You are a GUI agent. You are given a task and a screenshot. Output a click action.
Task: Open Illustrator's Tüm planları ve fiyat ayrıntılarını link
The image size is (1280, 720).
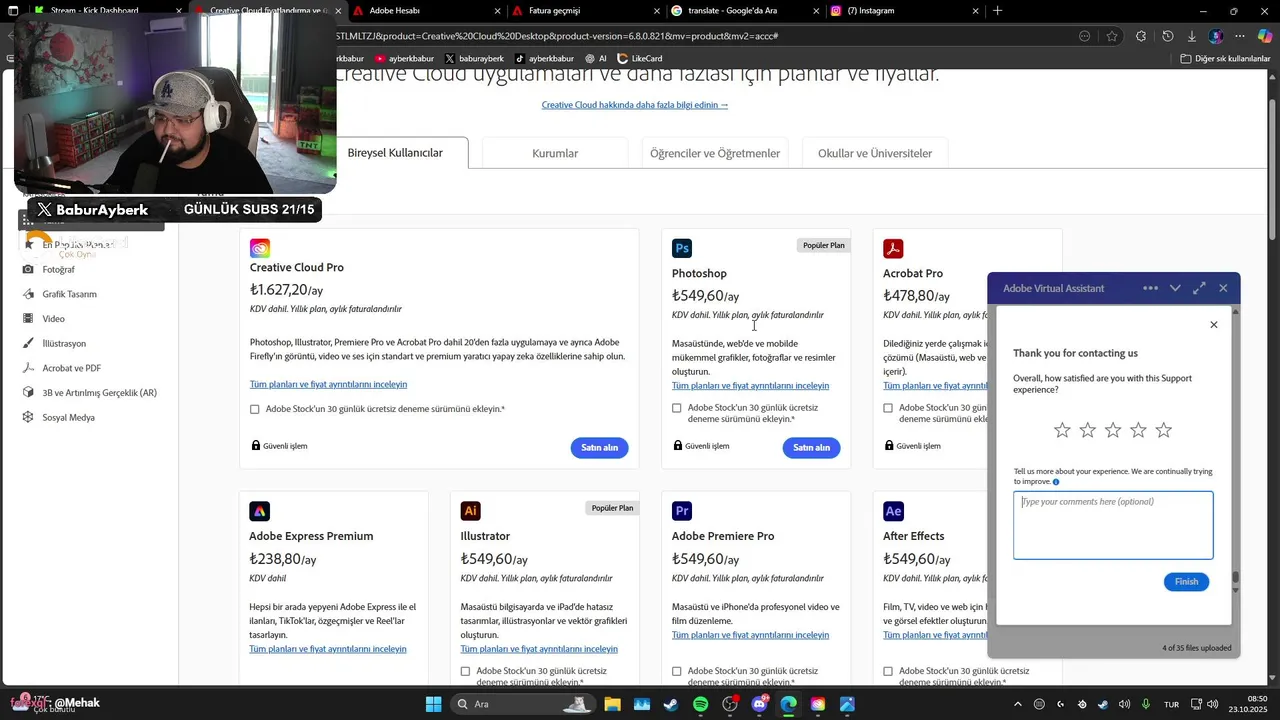(x=539, y=649)
